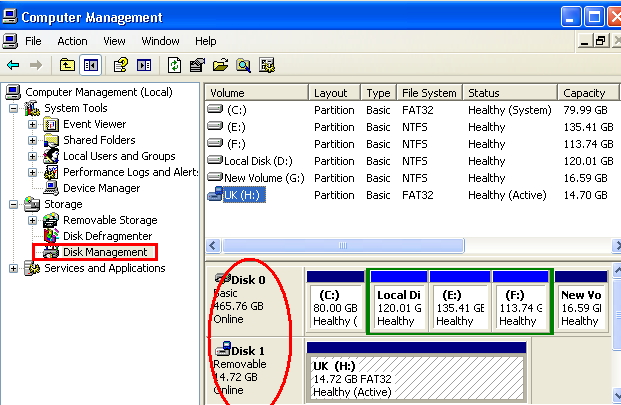621x405 pixels.
Task: Click the Device Manager icon
Action: (x=51, y=188)
